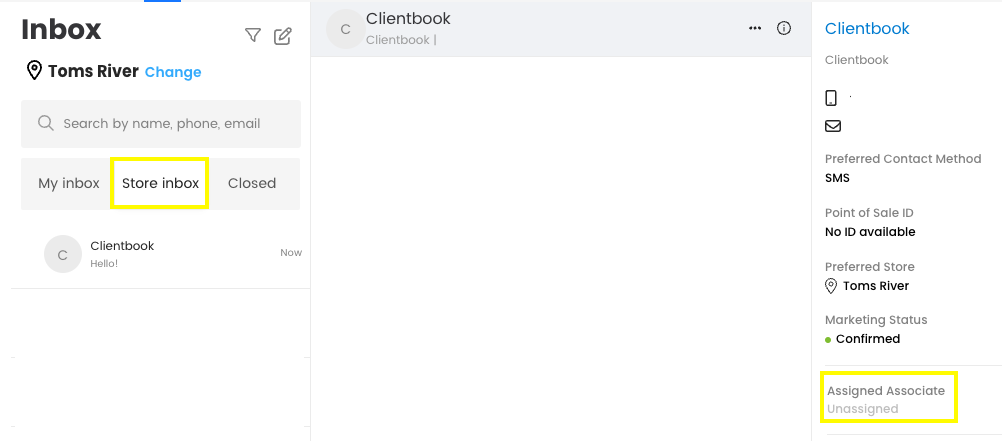1002x441 pixels.
Task: Open the inbox filter icon
Action: click(253, 36)
